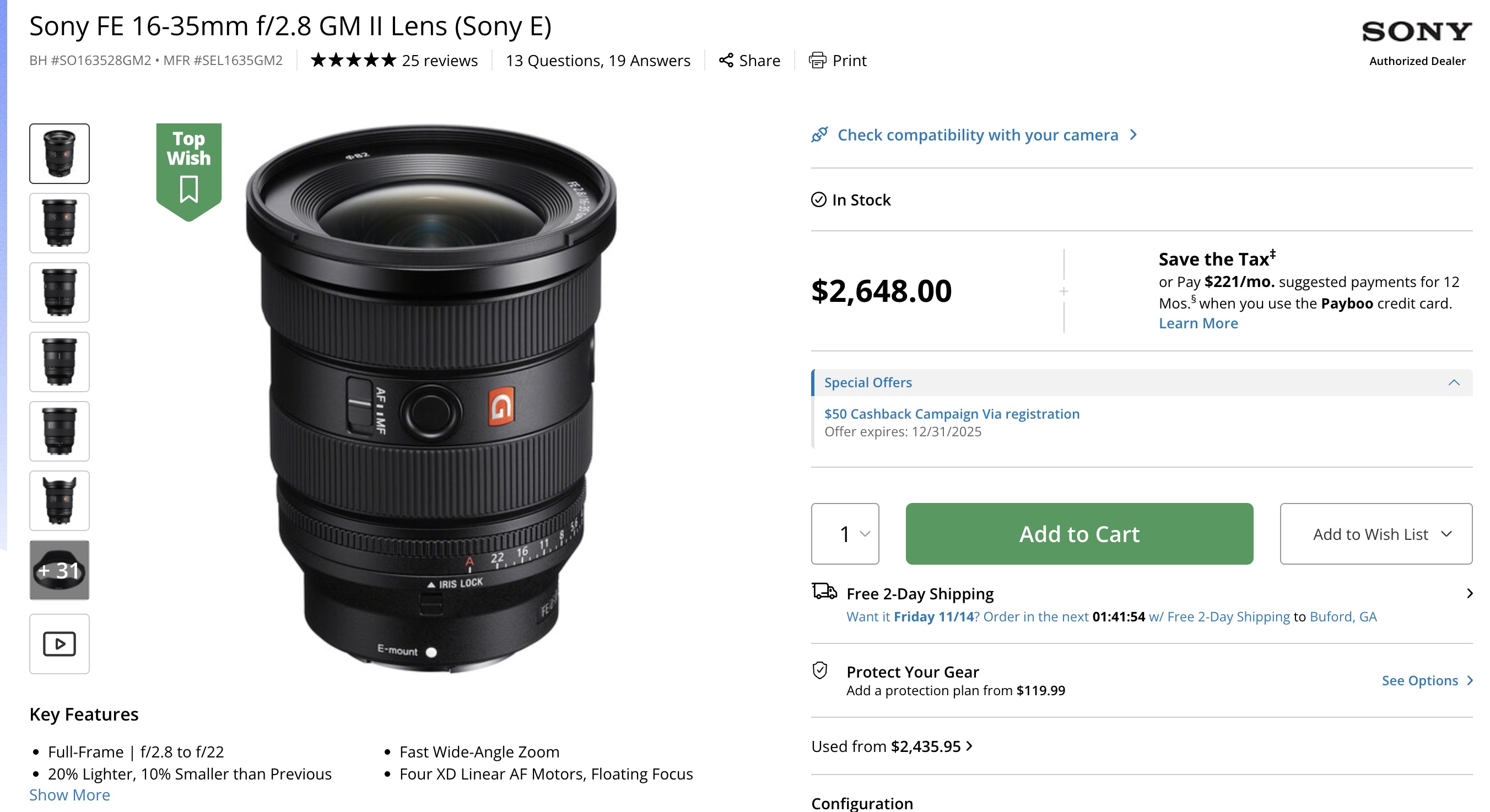Open the +31 more images thumbnail
Image resolution: width=1490 pixels, height=812 pixels.
coord(60,570)
